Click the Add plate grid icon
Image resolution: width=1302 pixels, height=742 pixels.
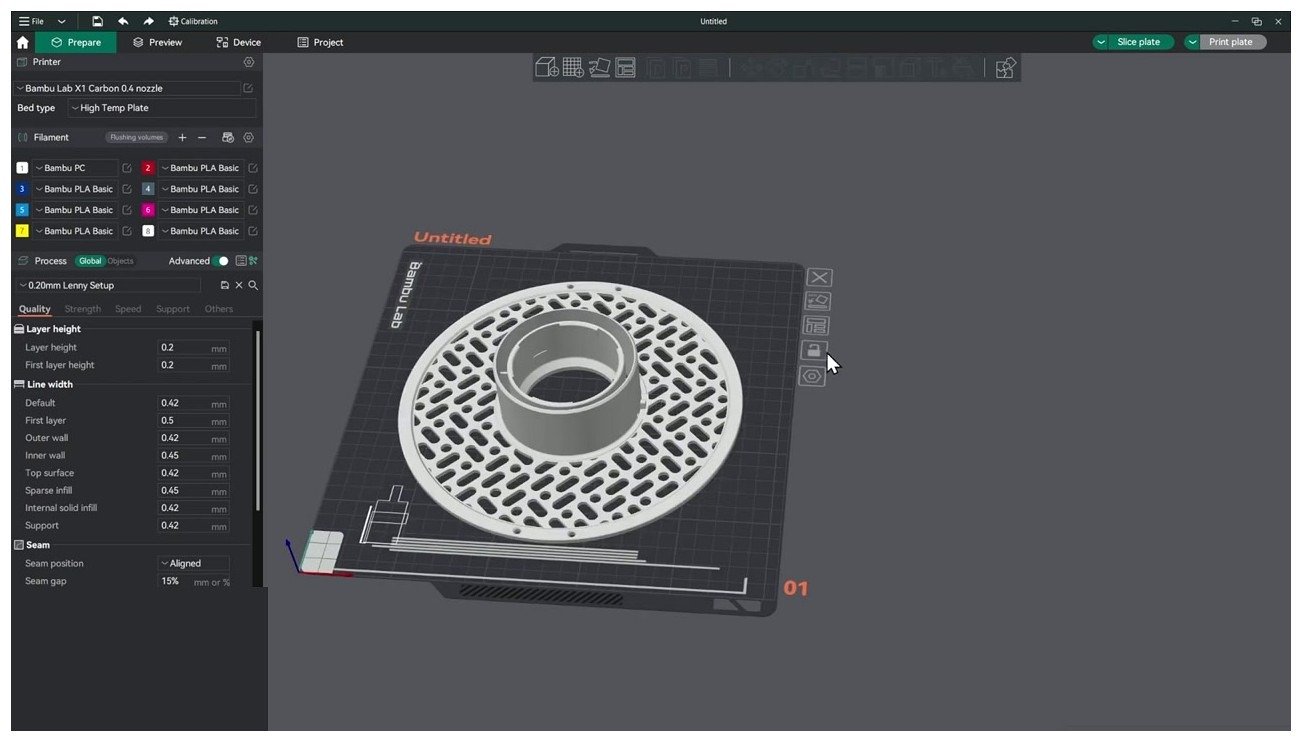pos(573,67)
